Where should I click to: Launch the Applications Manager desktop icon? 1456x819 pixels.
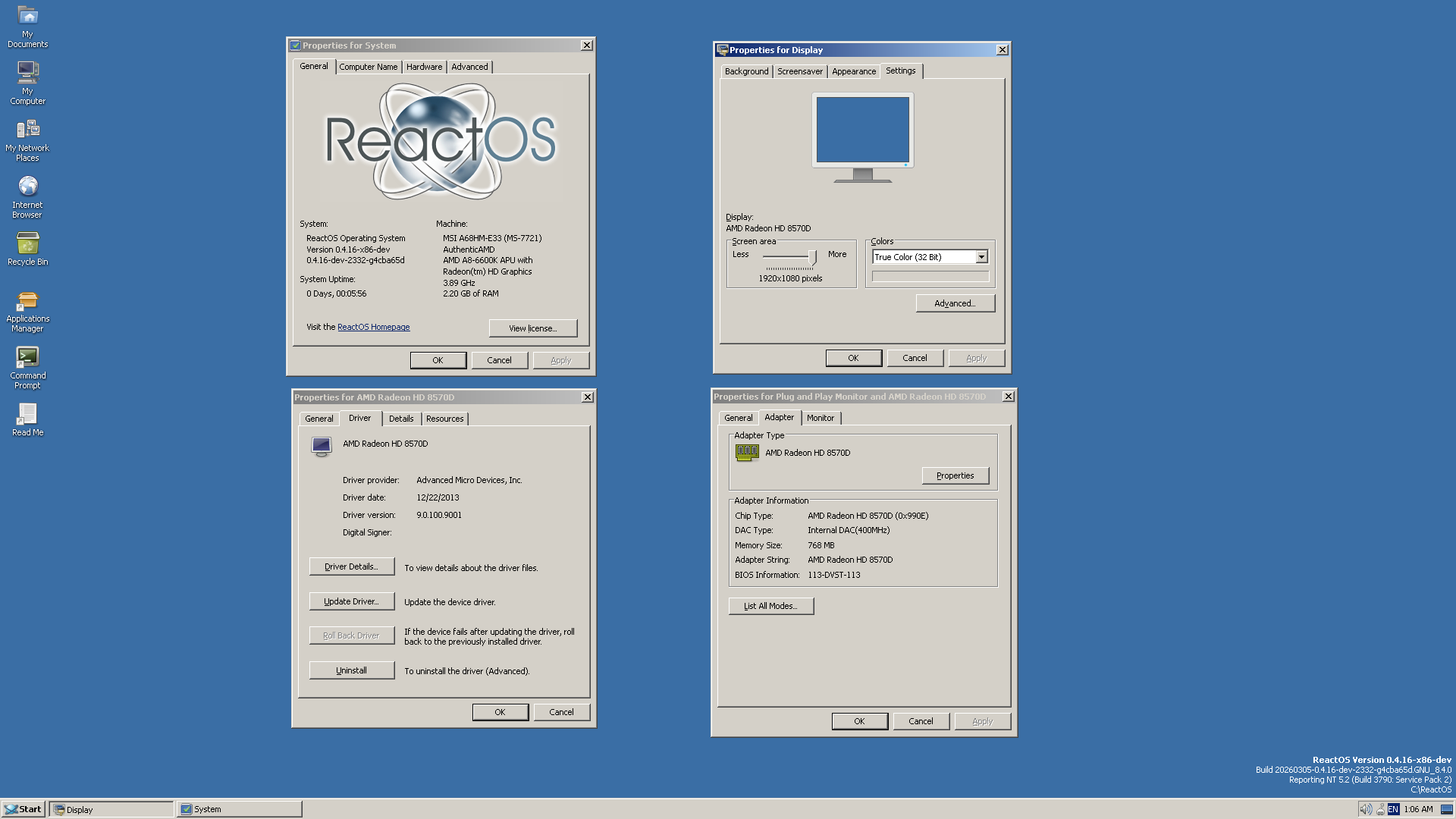[x=27, y=312]
